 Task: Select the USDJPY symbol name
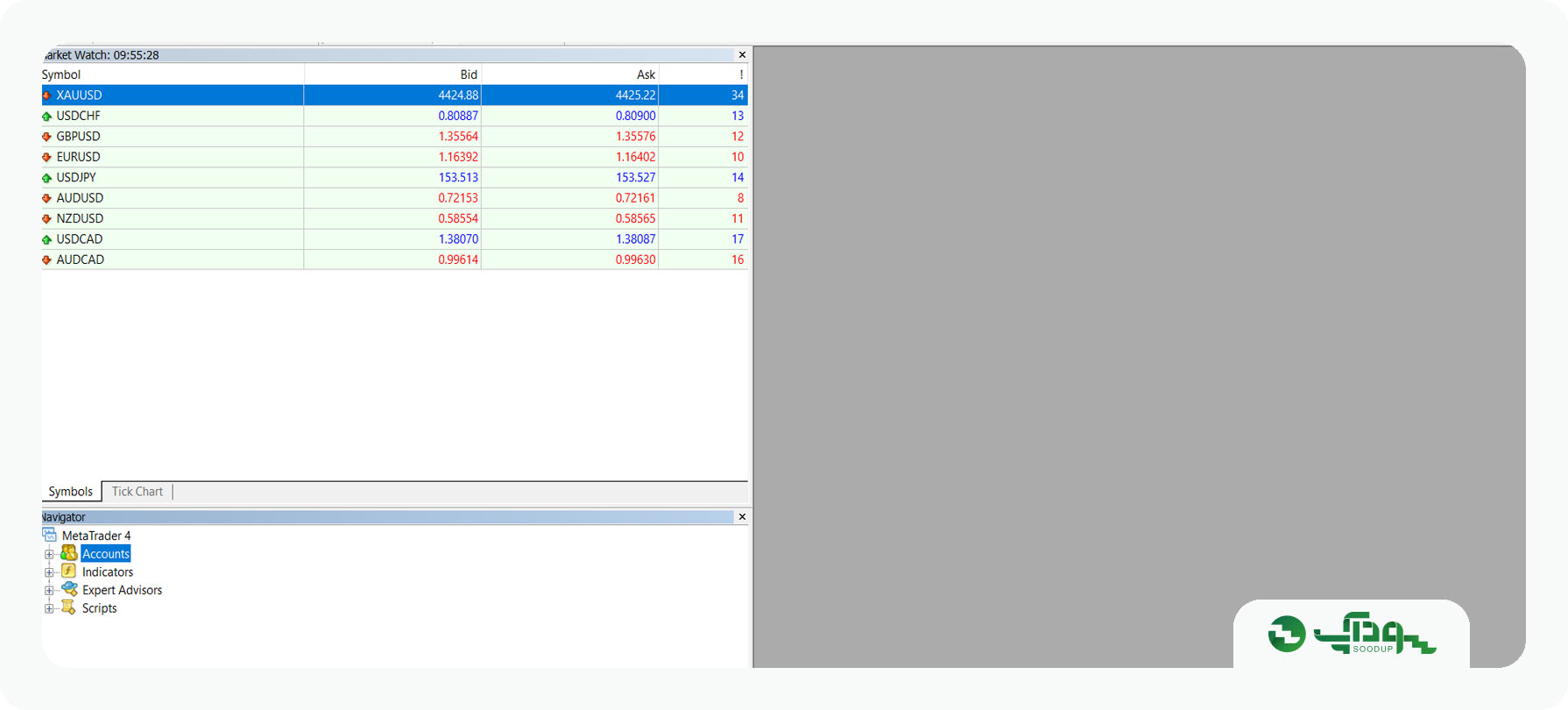tap(76, 178)
